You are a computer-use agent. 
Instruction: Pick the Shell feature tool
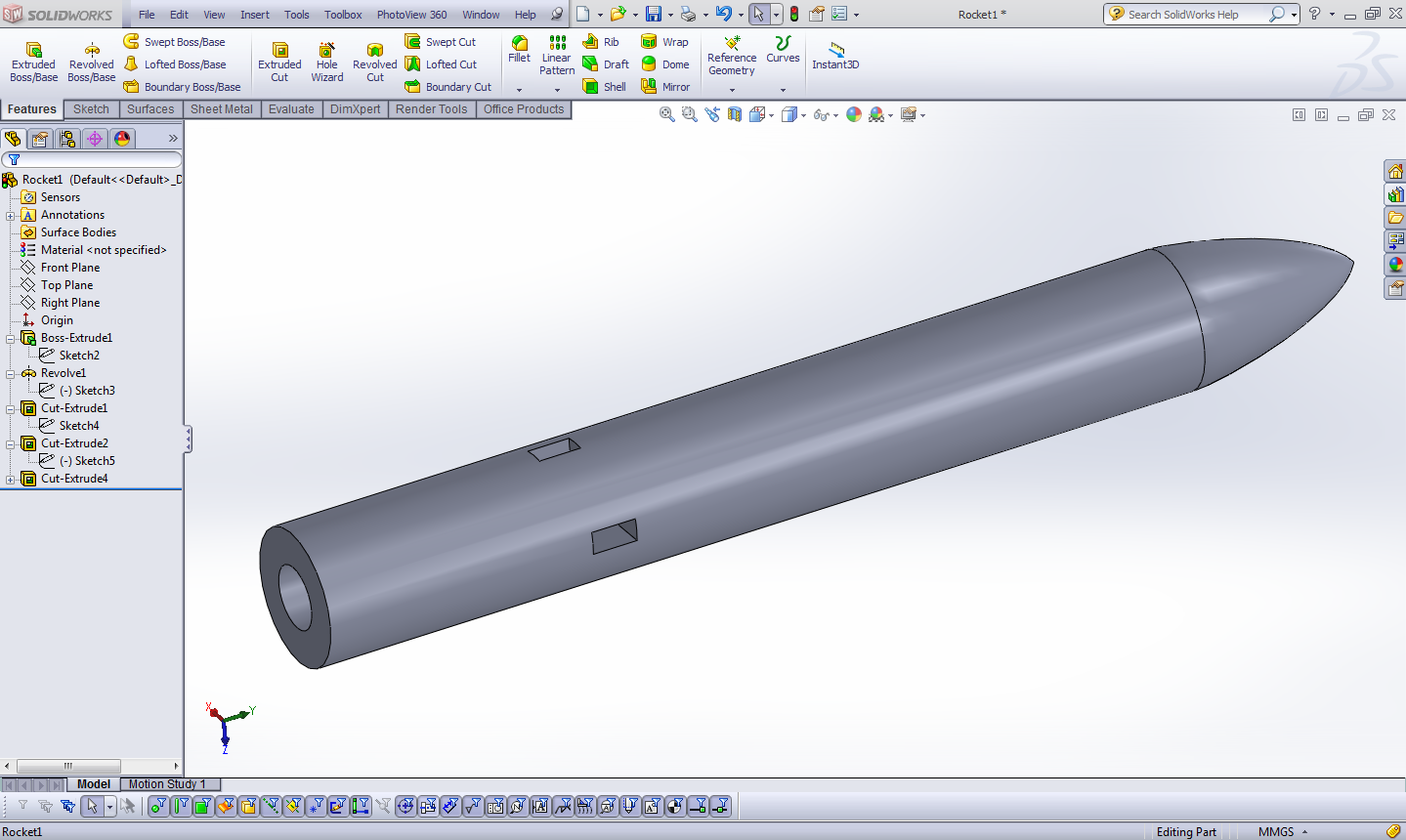point(604,87)
